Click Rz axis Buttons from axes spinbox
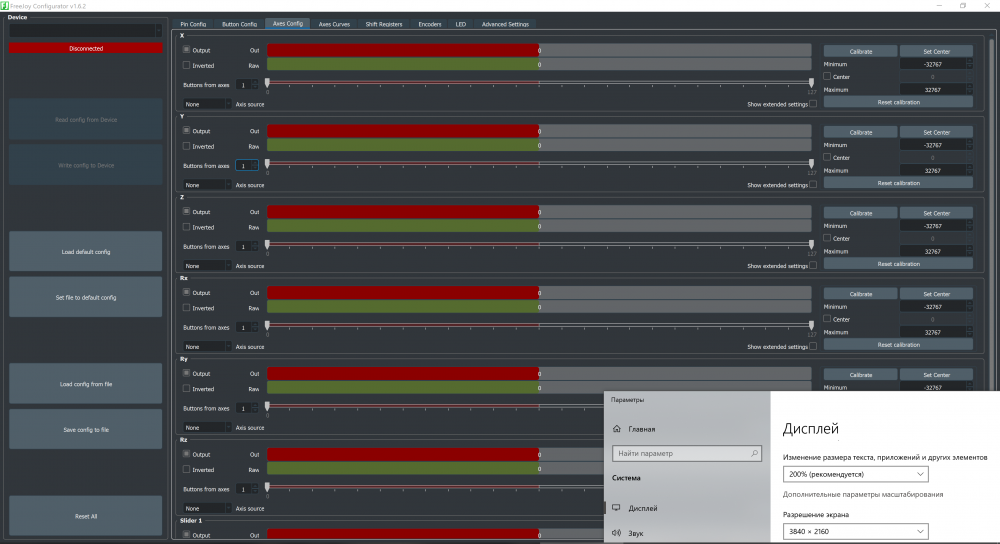Screen dimensions: 1000x544 point(247,489)
